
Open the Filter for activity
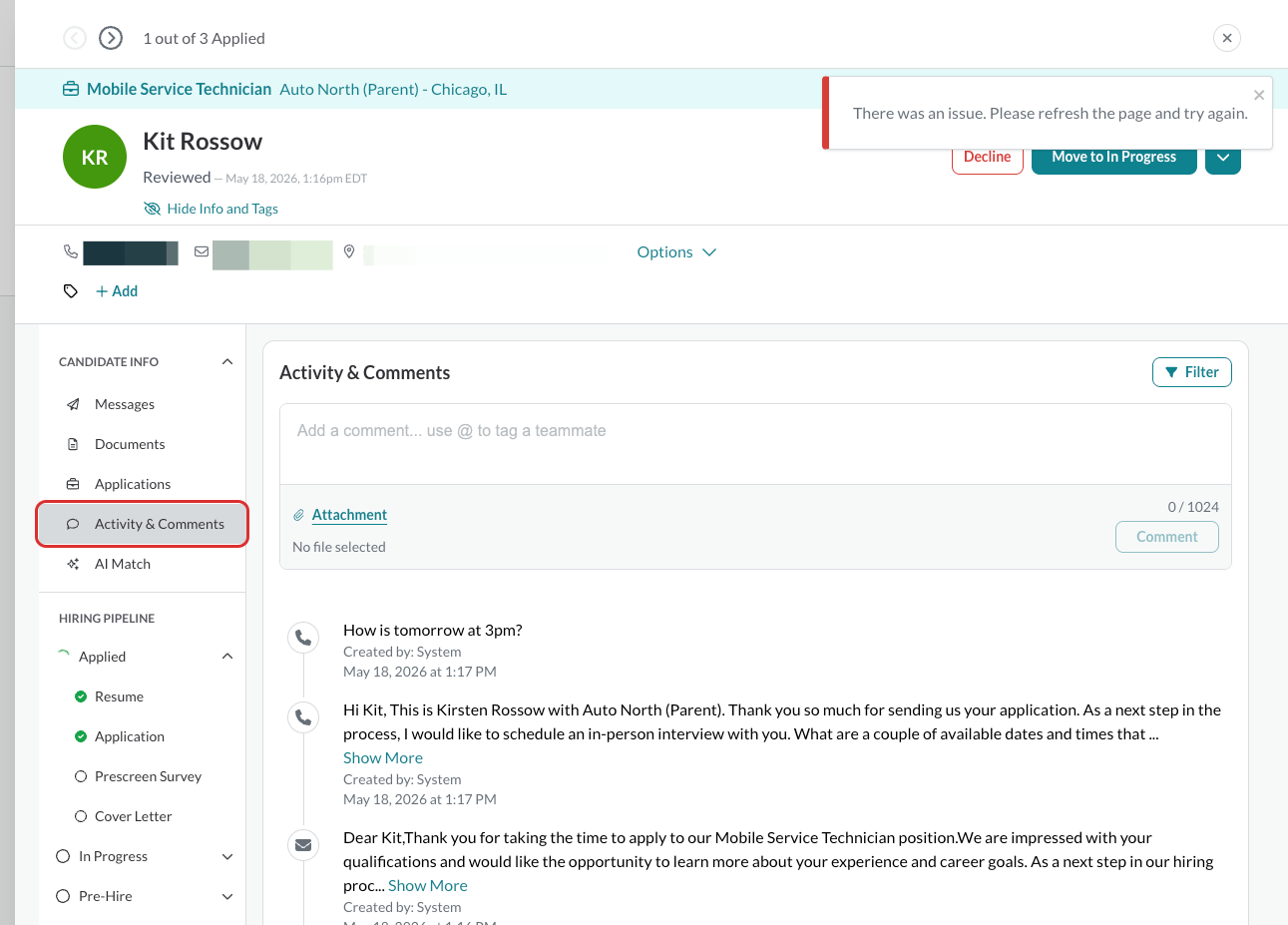point(1192,372)
